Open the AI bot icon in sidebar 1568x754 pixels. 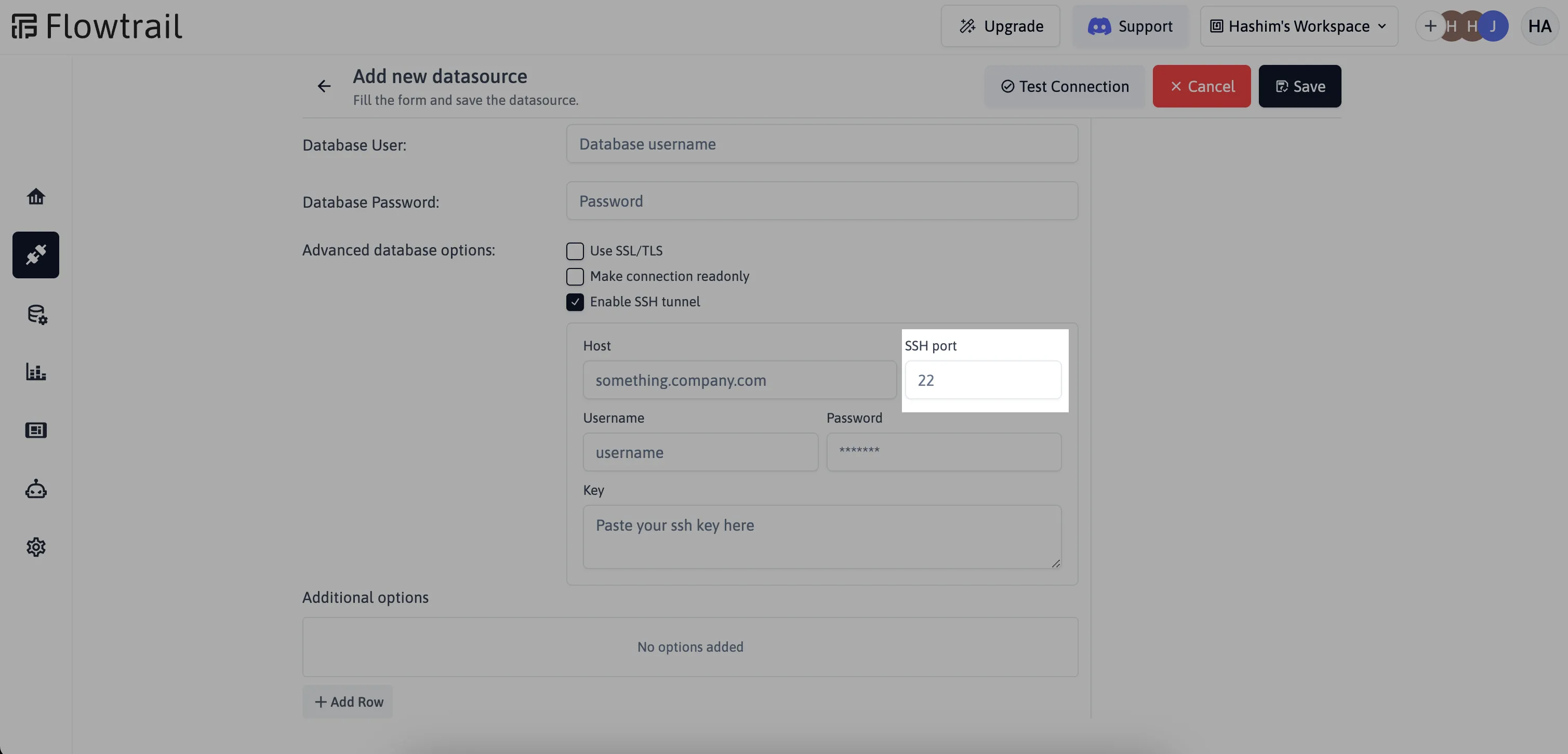[36, 489]
